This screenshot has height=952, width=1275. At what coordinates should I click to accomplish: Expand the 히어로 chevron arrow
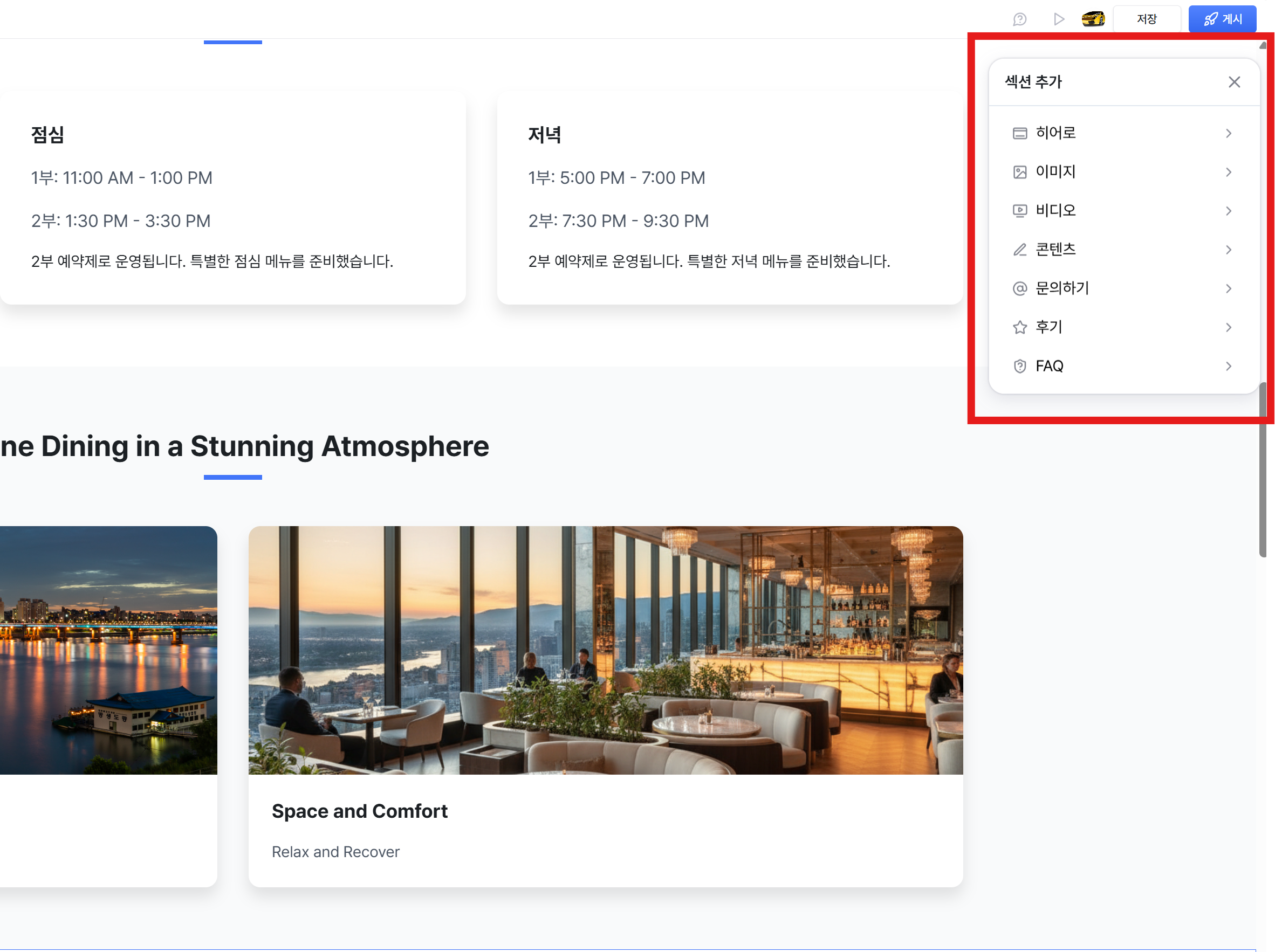(x=1228, y=133)
